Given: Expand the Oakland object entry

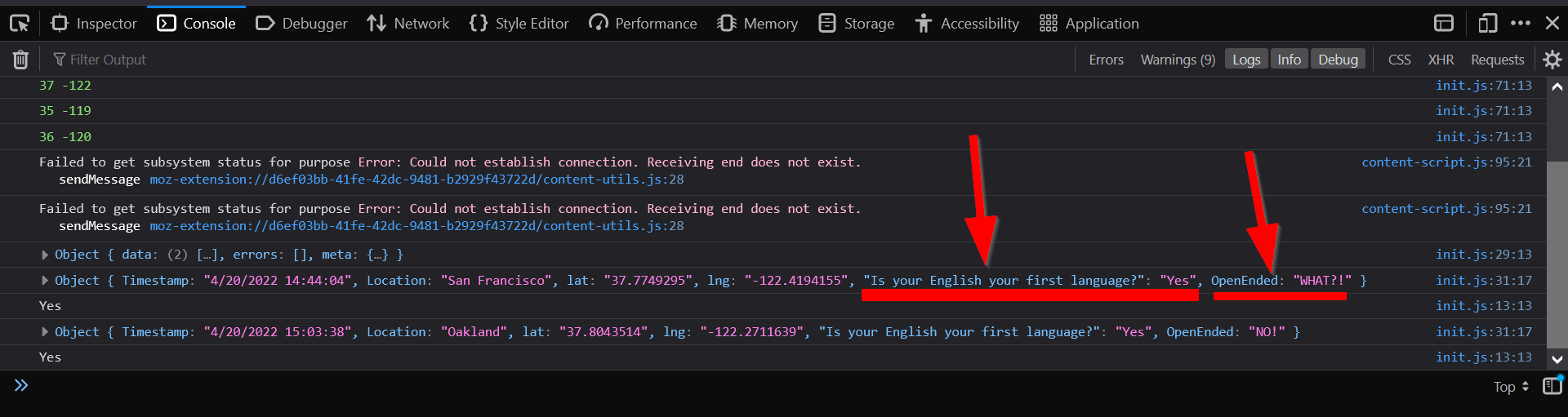Looking at the screenshot, I should (45, 332).
